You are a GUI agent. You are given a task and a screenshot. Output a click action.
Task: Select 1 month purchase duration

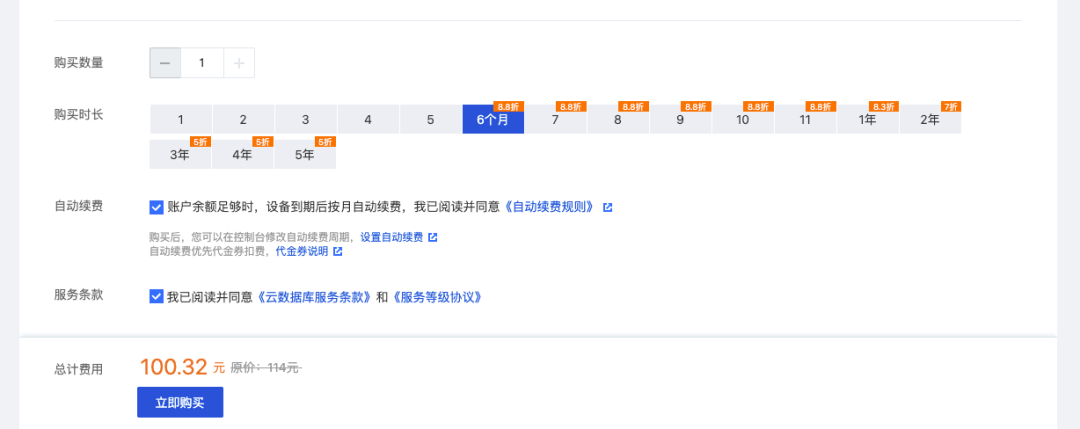pos(180,119)
